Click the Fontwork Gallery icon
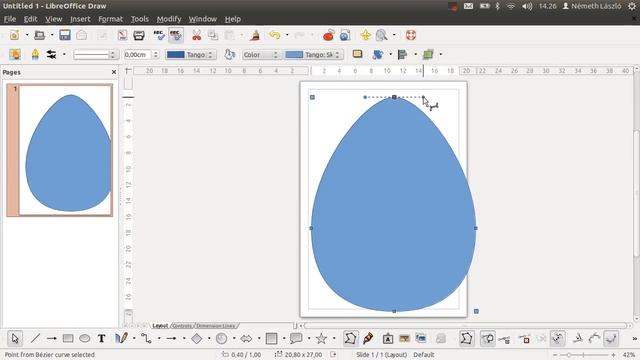Screen dimensions: 640x360 (x=388, y=338)
